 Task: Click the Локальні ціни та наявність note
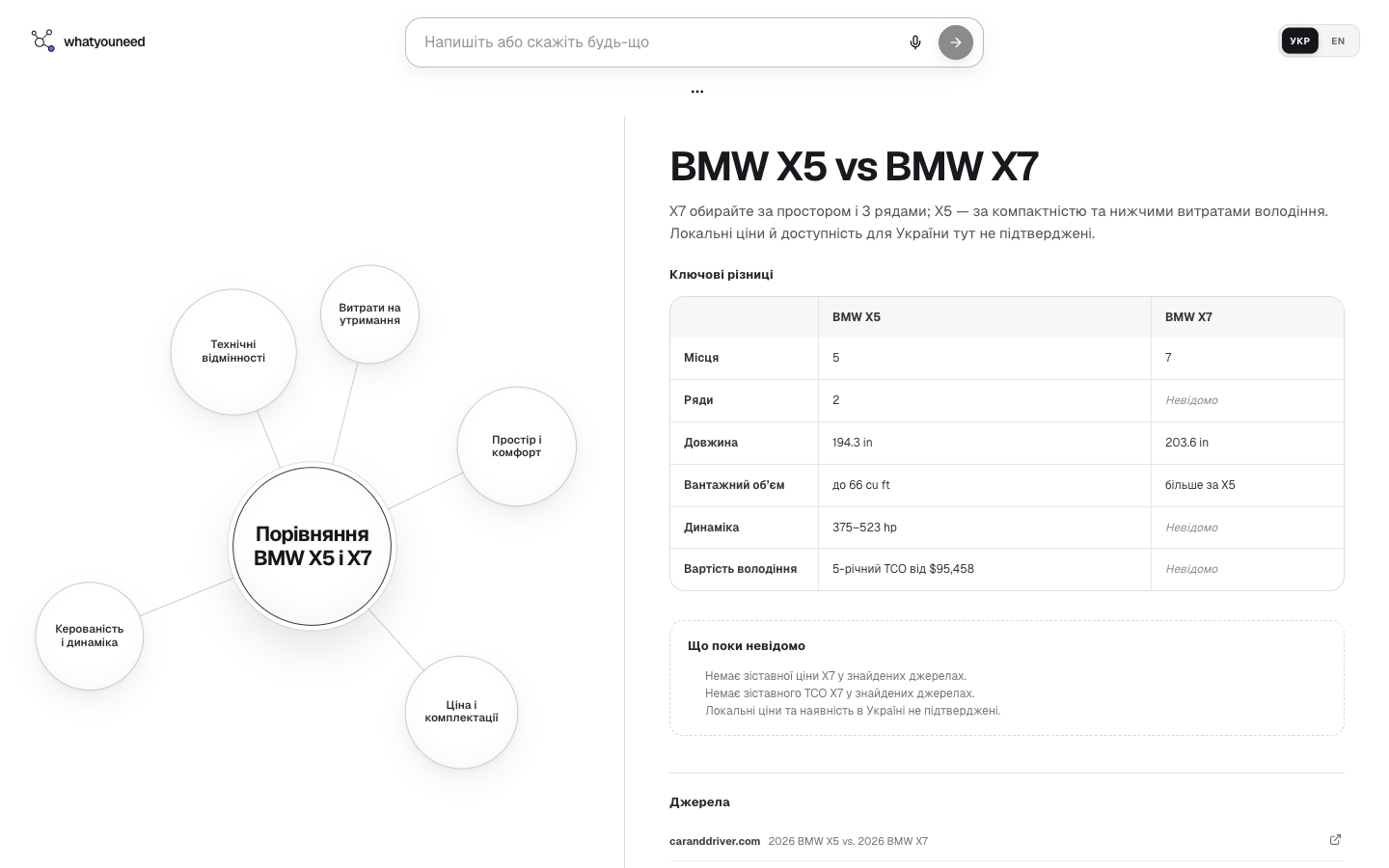click(853, 711)
